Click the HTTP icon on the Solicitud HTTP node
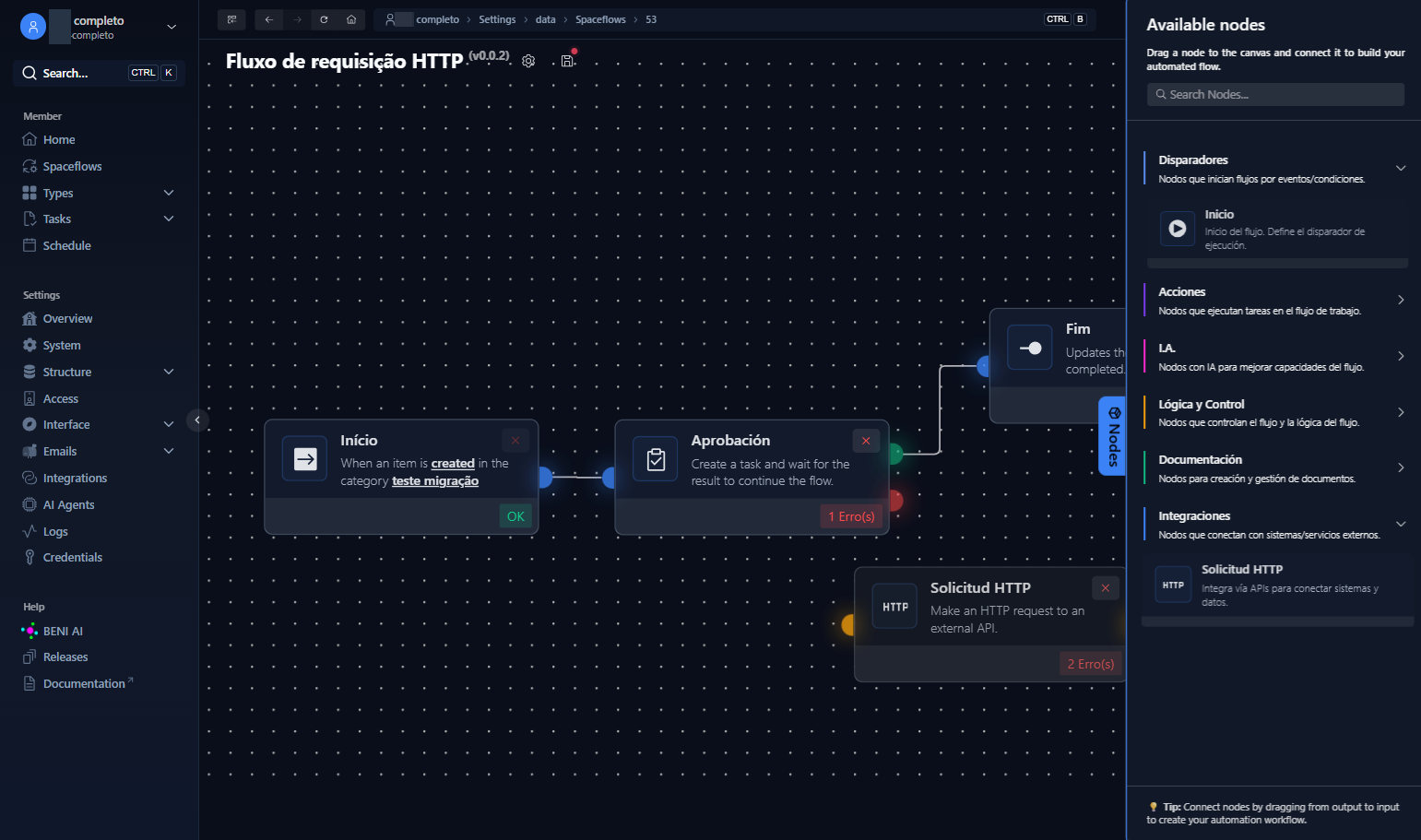 [895, 607]
